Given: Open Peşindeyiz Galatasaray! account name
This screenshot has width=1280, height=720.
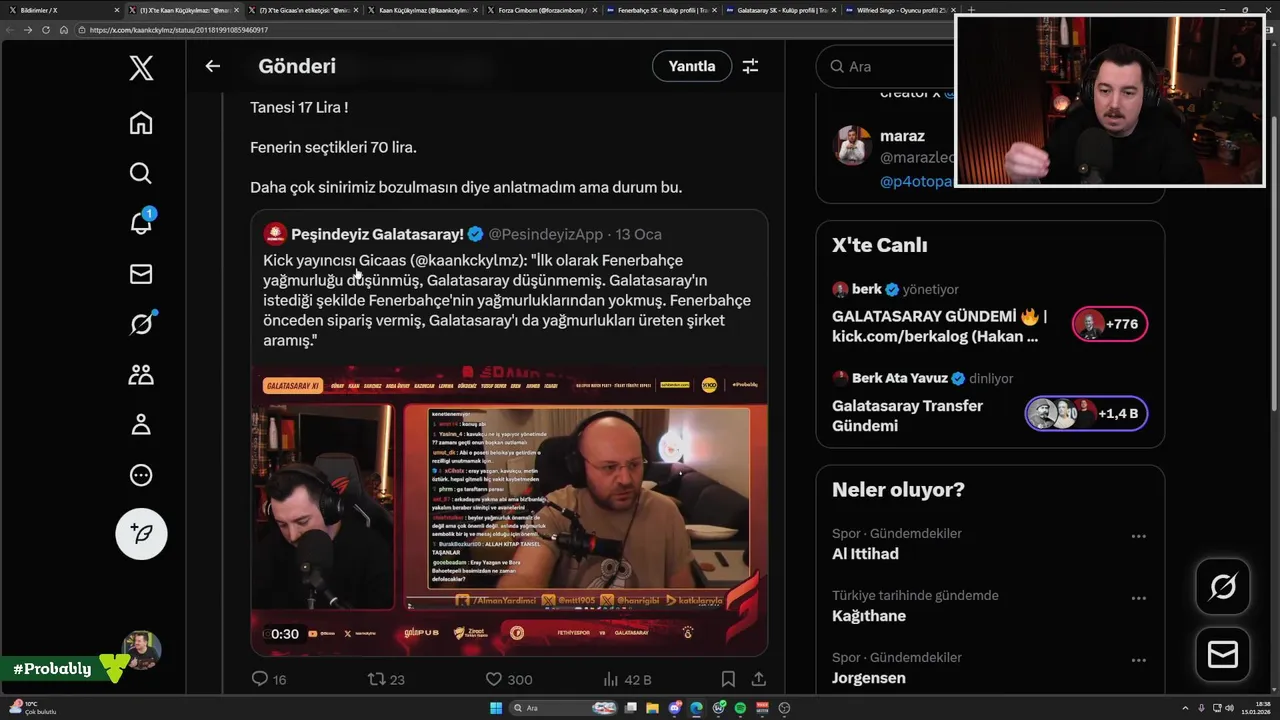Looking at the screenshot, I should tap(377, 234).
